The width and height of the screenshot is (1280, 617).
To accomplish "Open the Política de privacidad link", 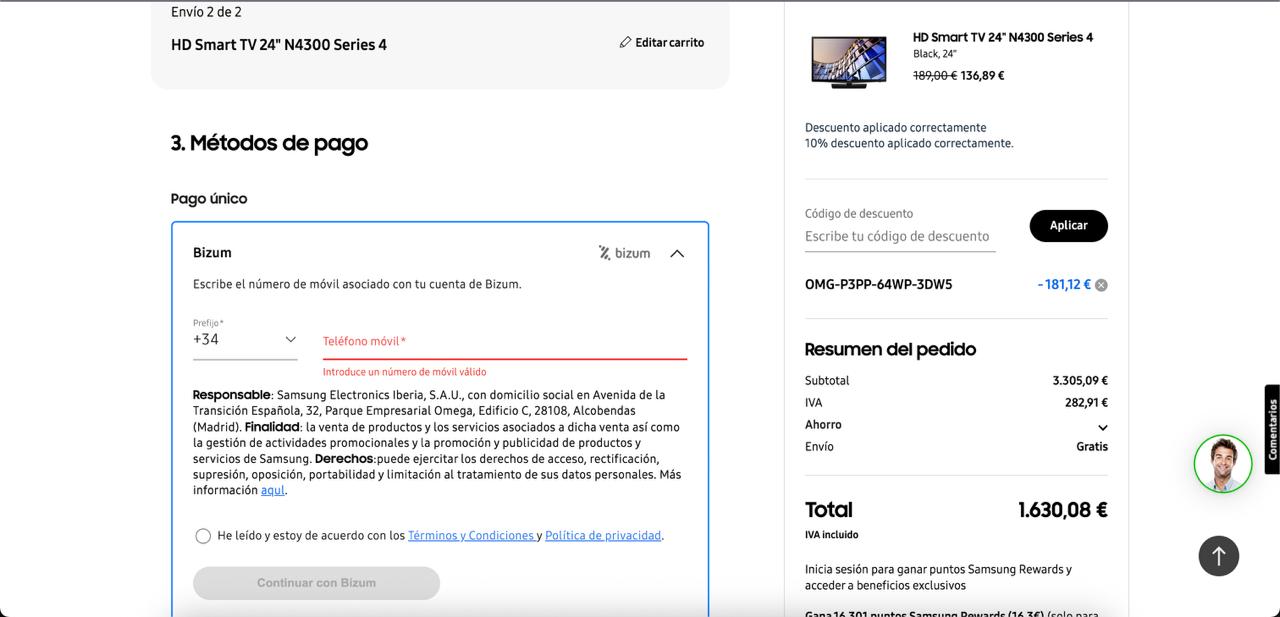I will click(603, 536).
